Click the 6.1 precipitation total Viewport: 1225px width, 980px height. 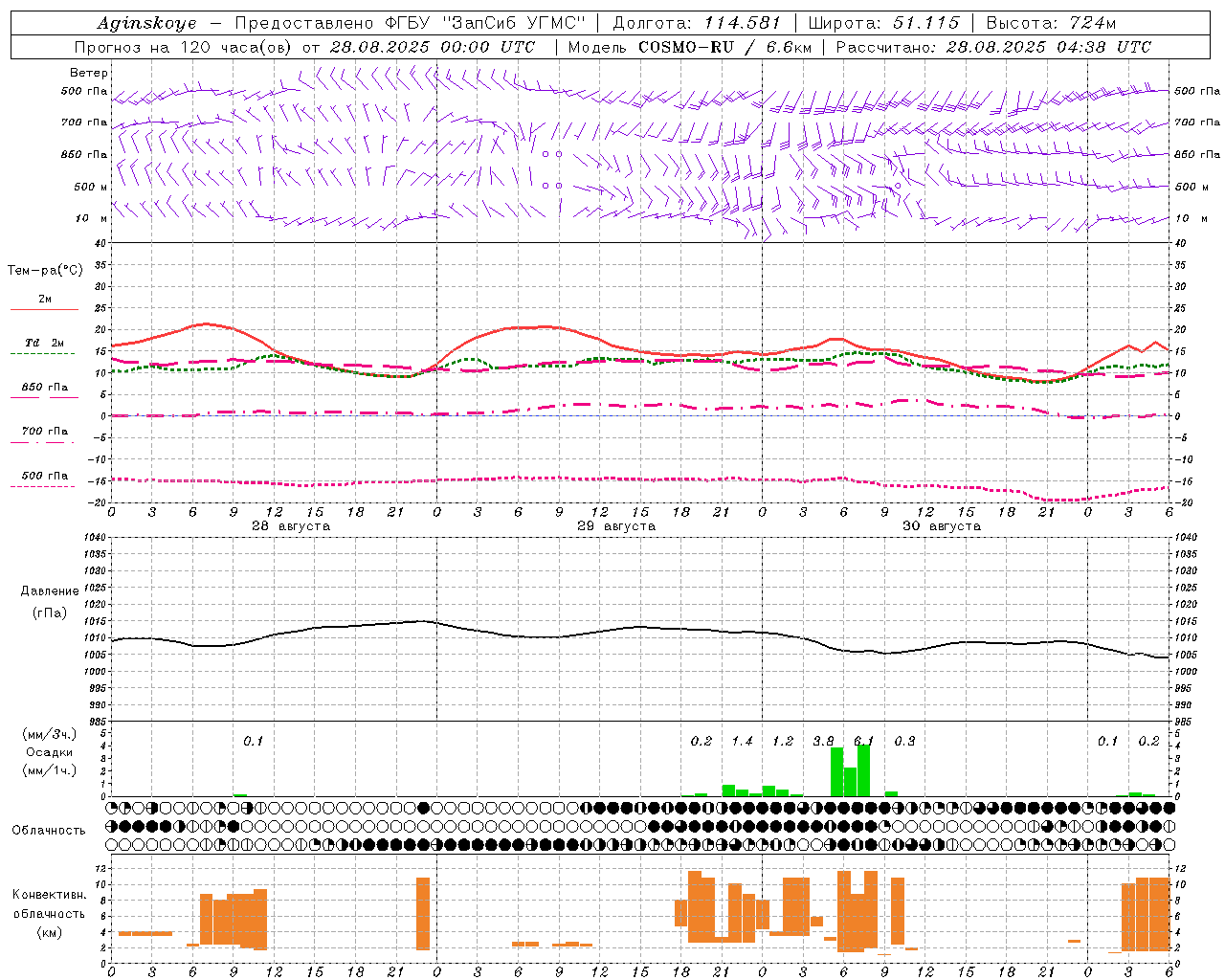[864, 741]
